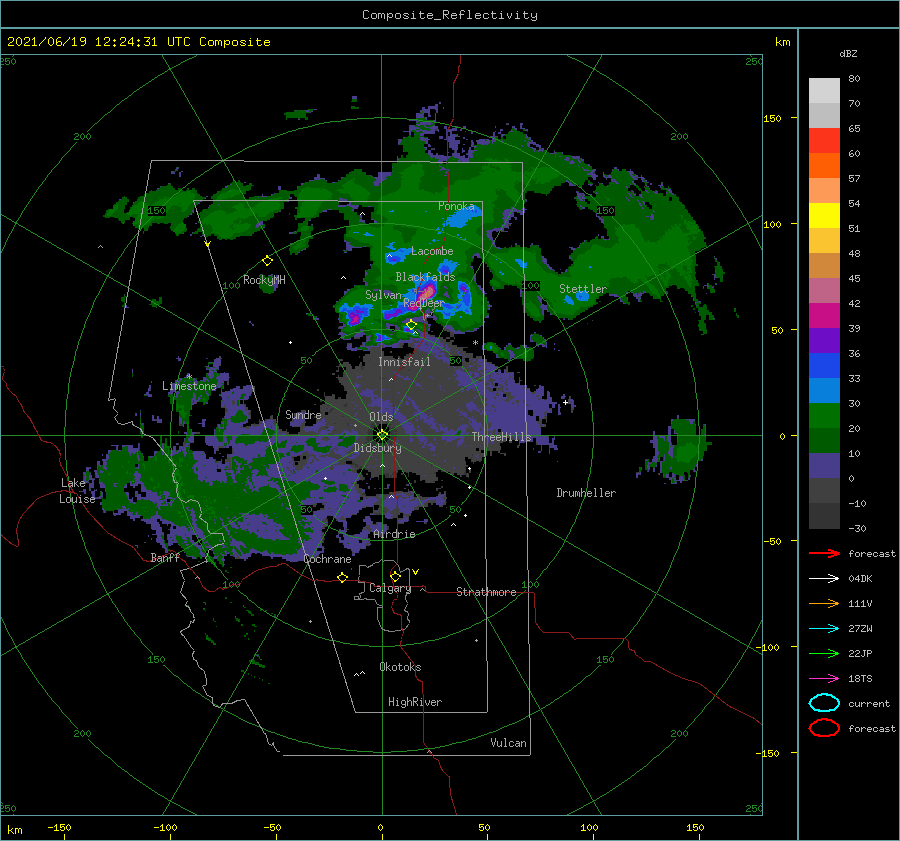This screenshot has width=900, height=841.
Task: Select the yellow 54 dBZ color swatch
Action: pyautogui.click(x=824, y=215)
